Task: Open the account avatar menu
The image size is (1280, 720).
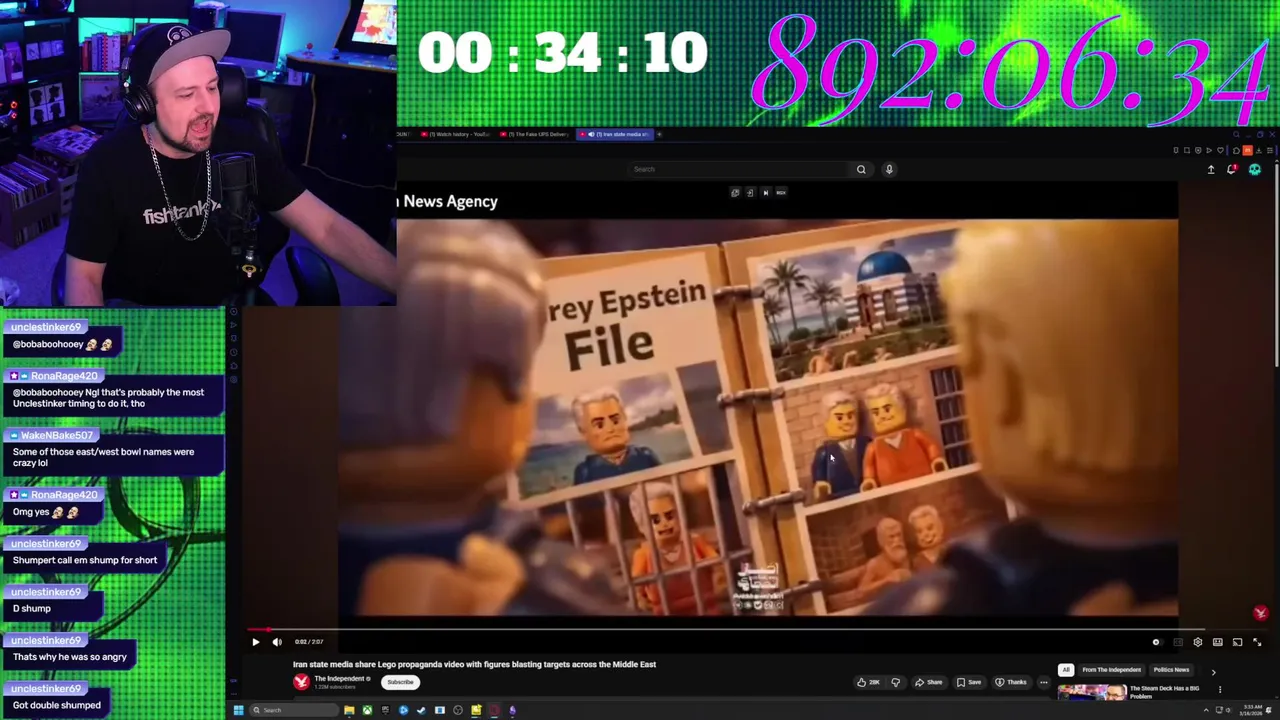Action: 1255,170
